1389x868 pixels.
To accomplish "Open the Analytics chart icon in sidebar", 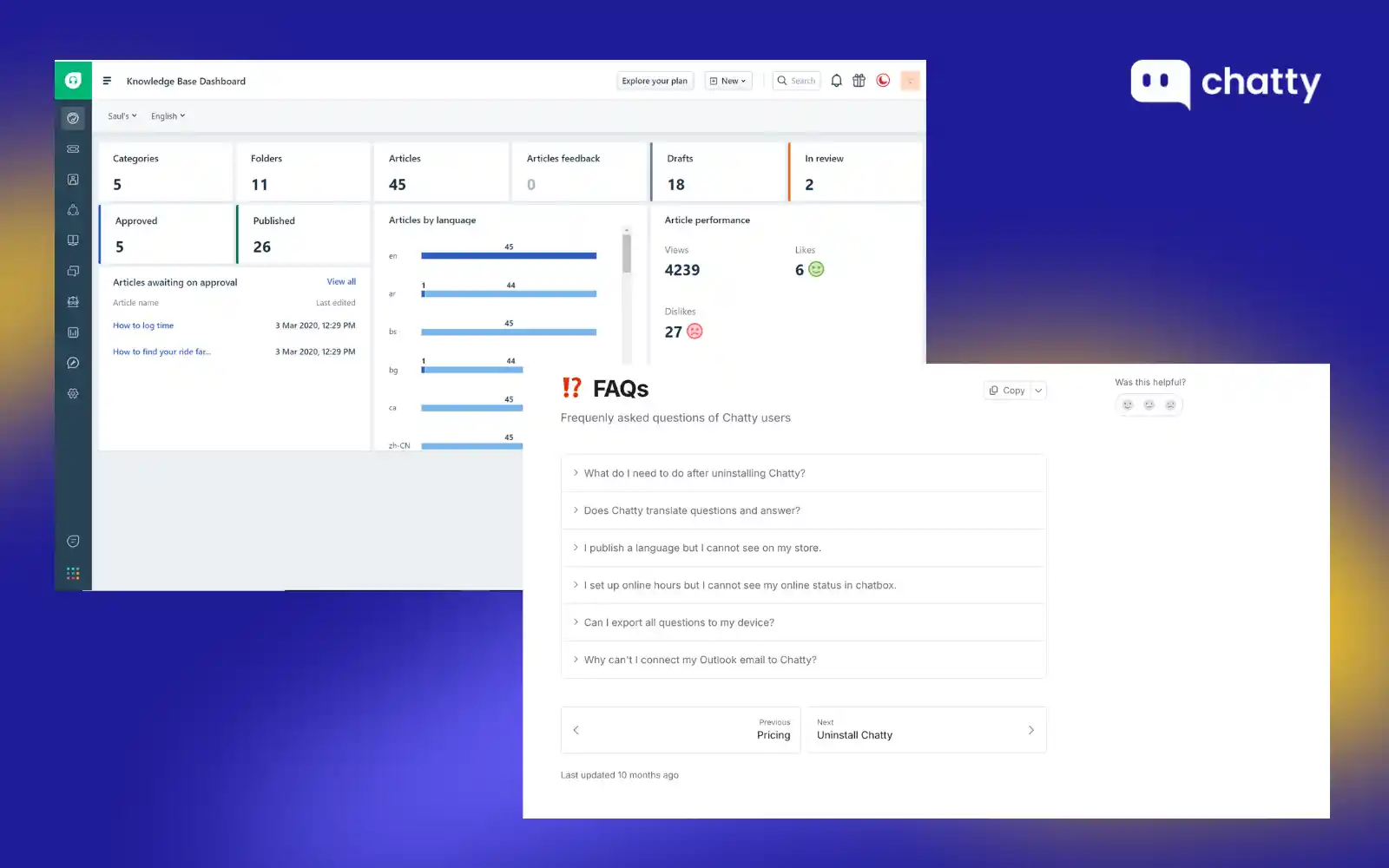I will [x=73, y=332].
